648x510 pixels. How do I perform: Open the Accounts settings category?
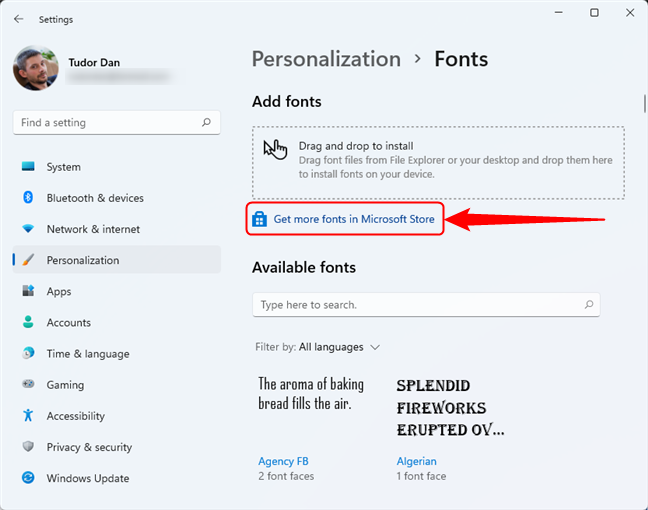click(x=117, y=322)
